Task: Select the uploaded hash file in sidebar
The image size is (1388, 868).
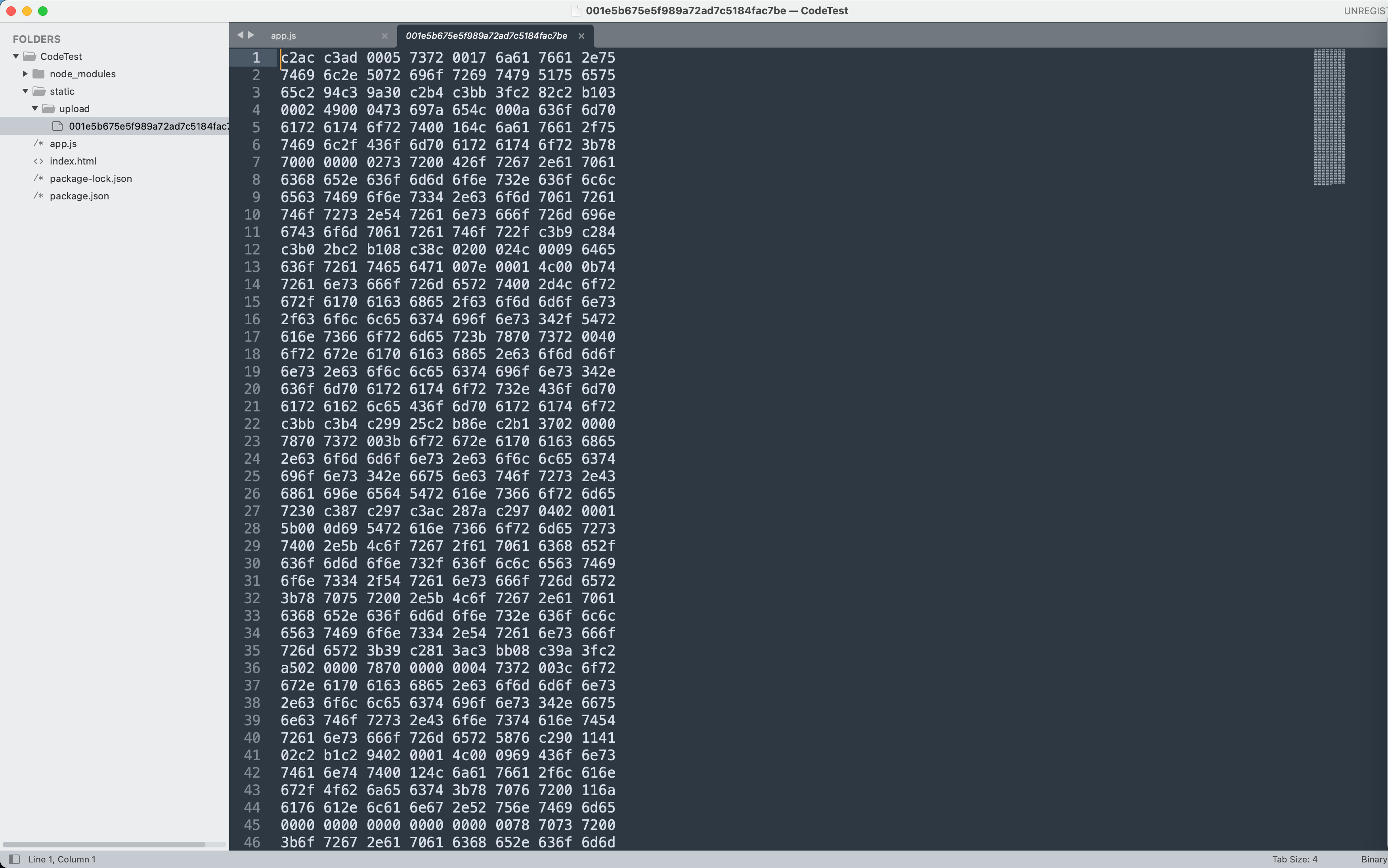Action: (x=148, y=126)
